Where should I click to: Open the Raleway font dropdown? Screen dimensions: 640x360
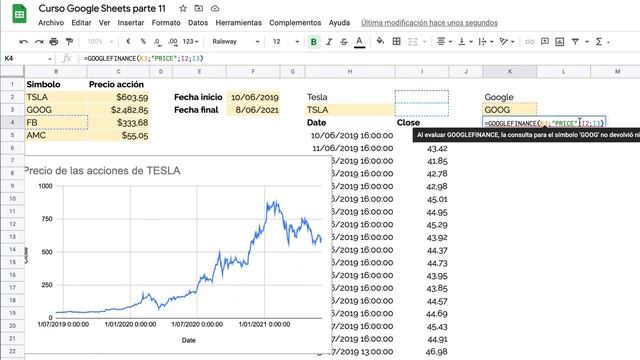(236, 42)
